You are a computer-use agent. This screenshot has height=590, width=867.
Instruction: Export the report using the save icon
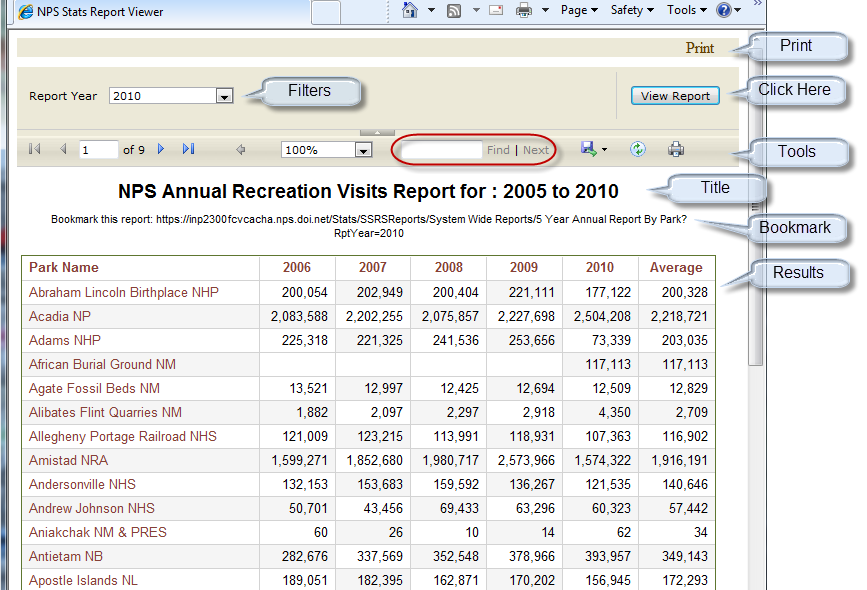[x=588, y=148]
